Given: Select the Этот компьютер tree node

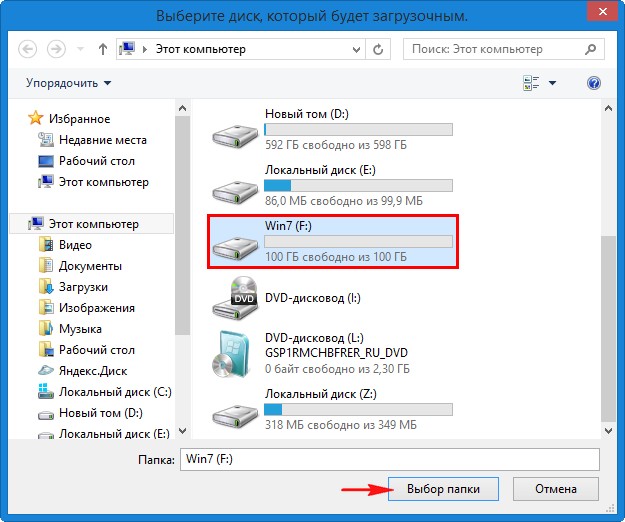Looking at the screenshot, I should click(x=92, y=224).
